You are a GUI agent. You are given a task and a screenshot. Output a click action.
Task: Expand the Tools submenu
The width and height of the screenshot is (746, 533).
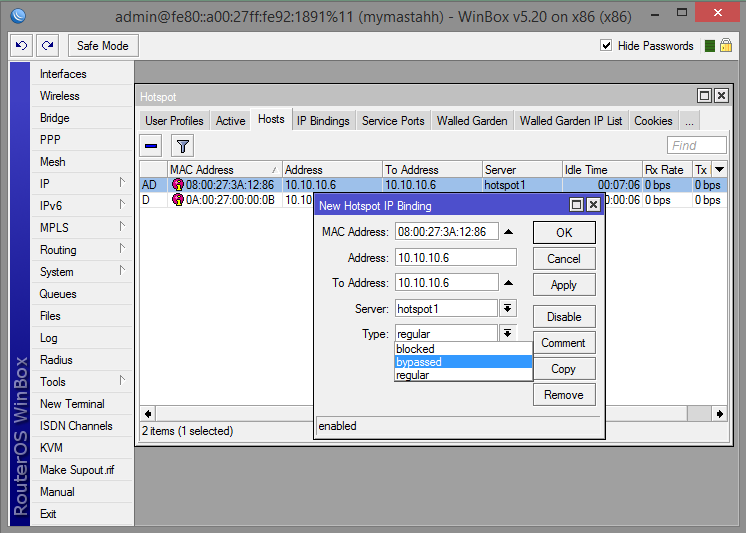click(x=122, y=381)
